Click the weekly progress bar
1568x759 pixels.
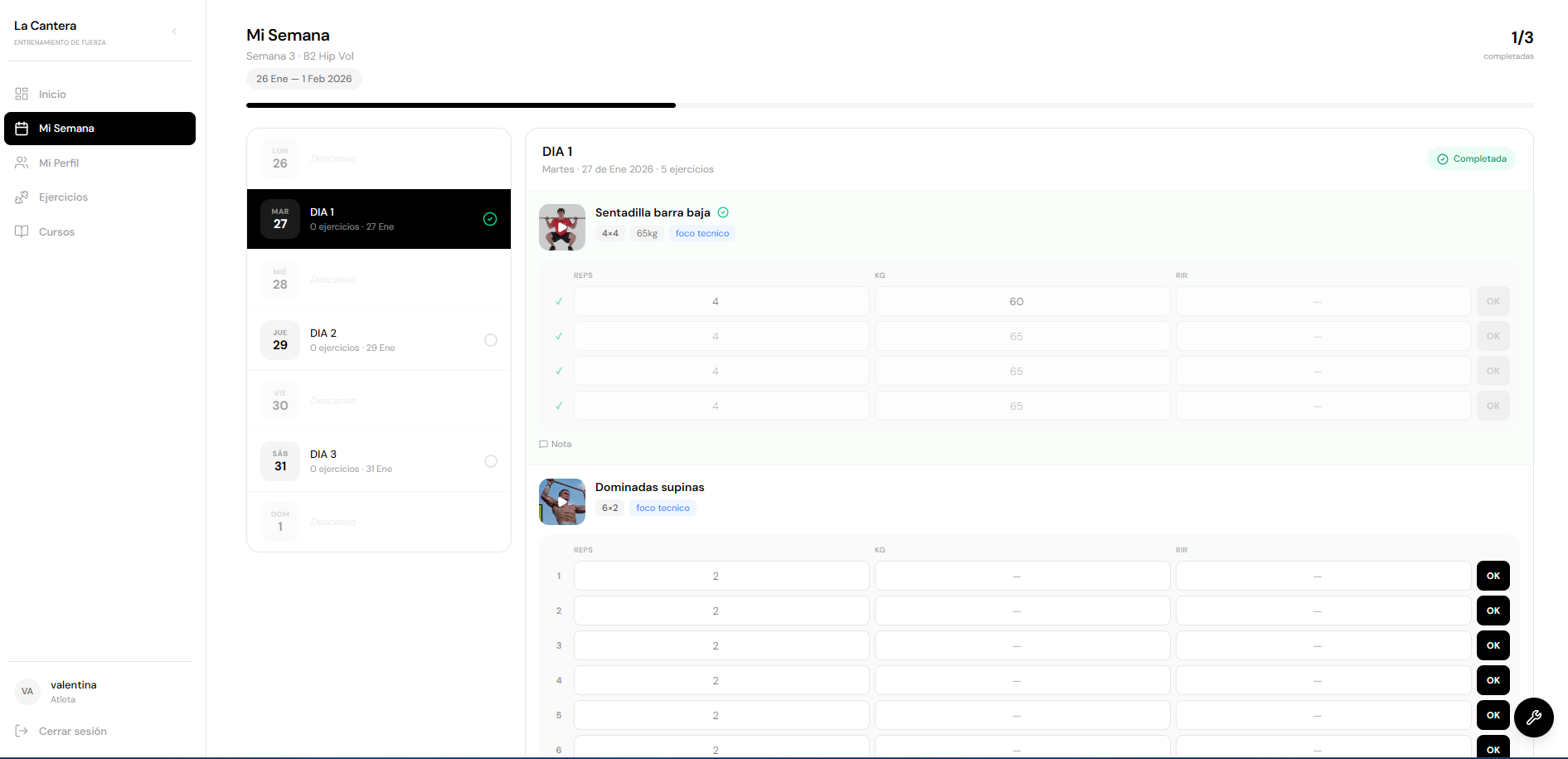(x=889, y=105)
